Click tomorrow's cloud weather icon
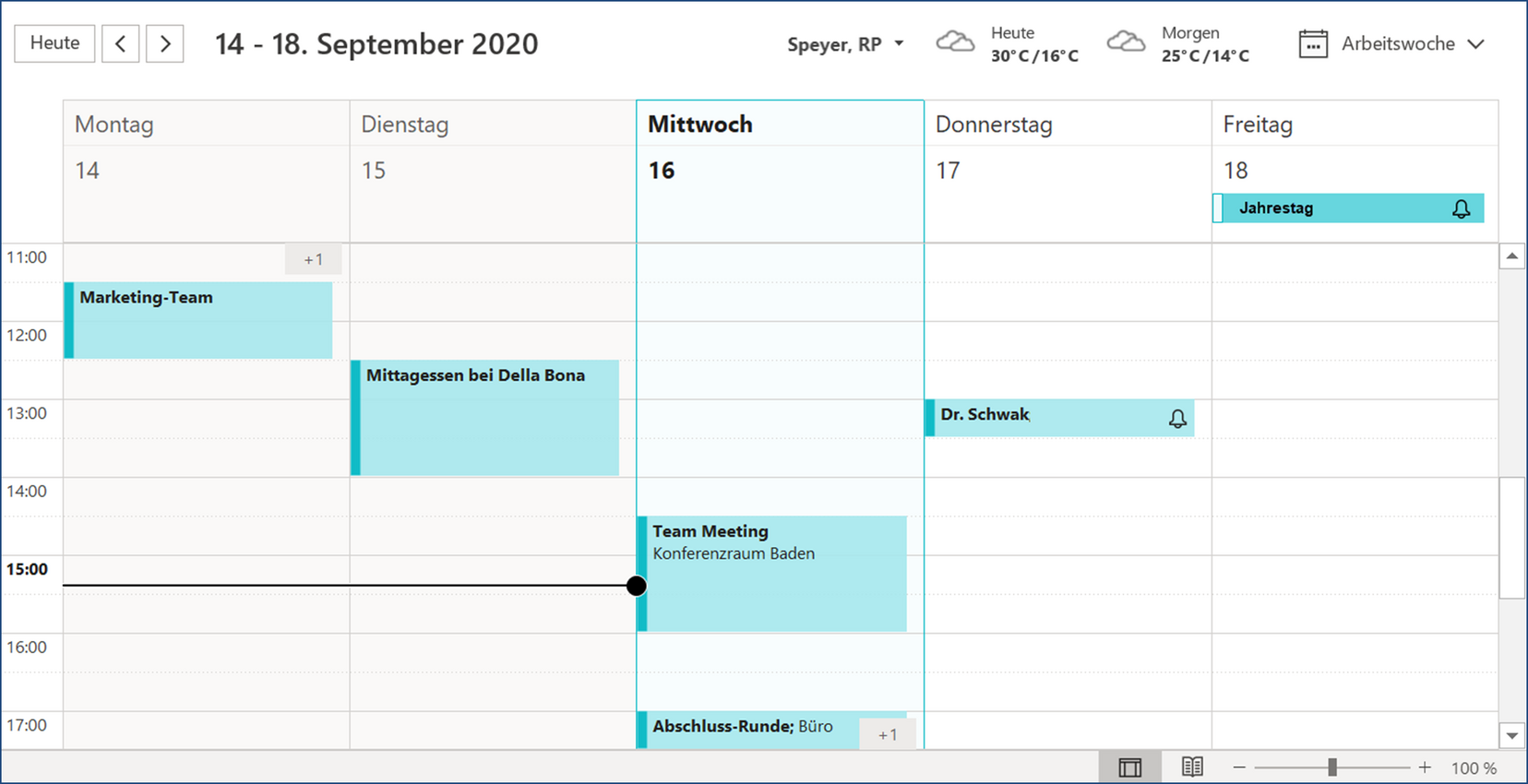Image resolution: width=1528 pixels, height=784 pixels. [x=1126, y=42]
